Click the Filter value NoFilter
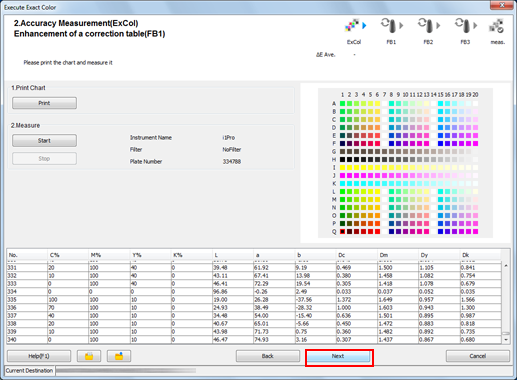The image size is (517, 380). (x=232, y=150)
